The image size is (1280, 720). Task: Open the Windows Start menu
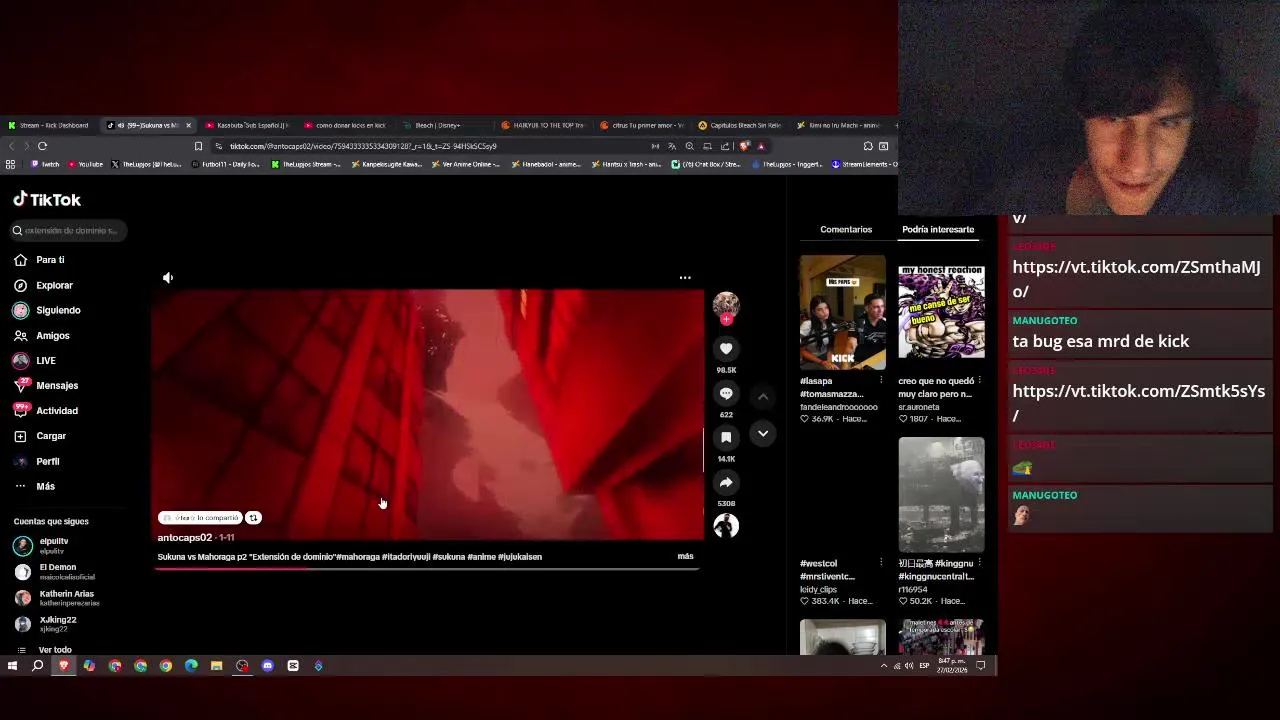[x=12, y=666]
